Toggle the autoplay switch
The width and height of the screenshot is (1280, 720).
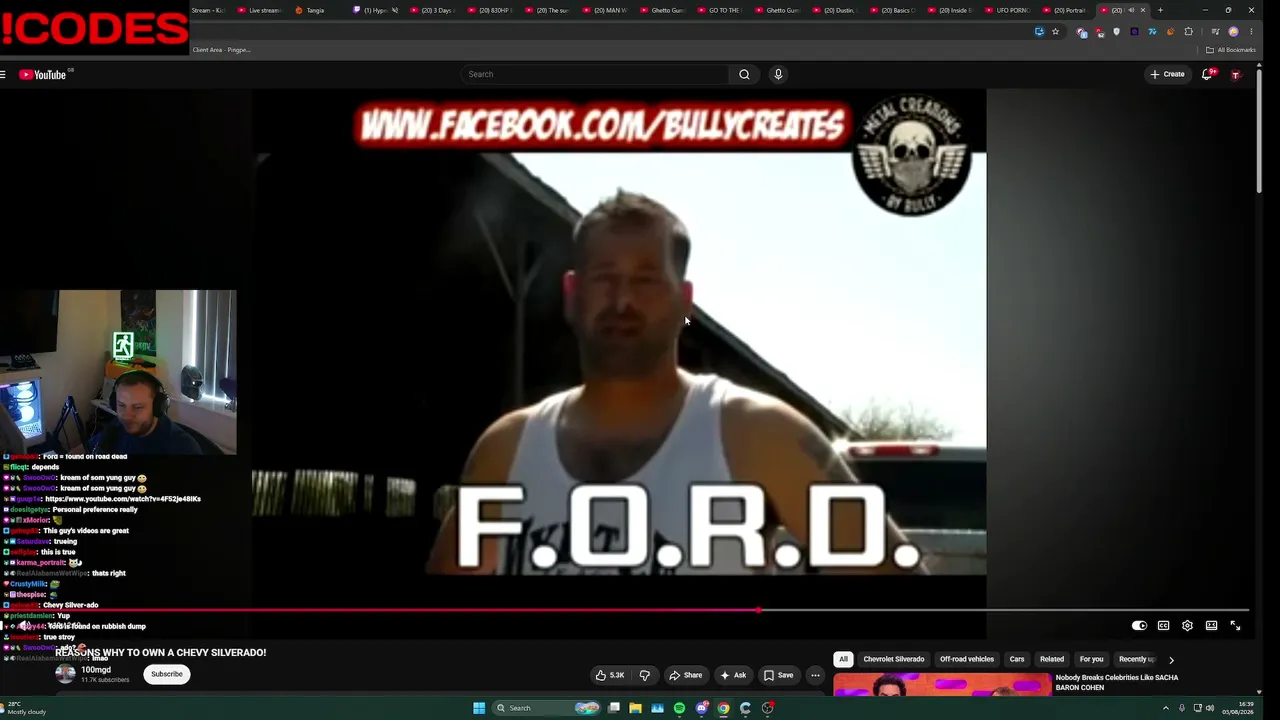(1139, 626)
